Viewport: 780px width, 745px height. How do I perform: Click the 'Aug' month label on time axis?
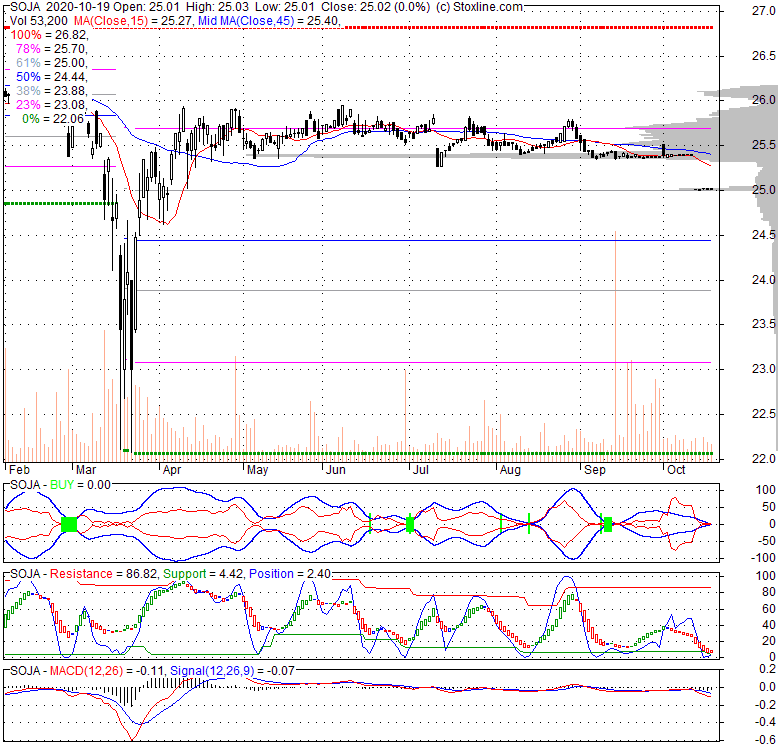[510, 470]
